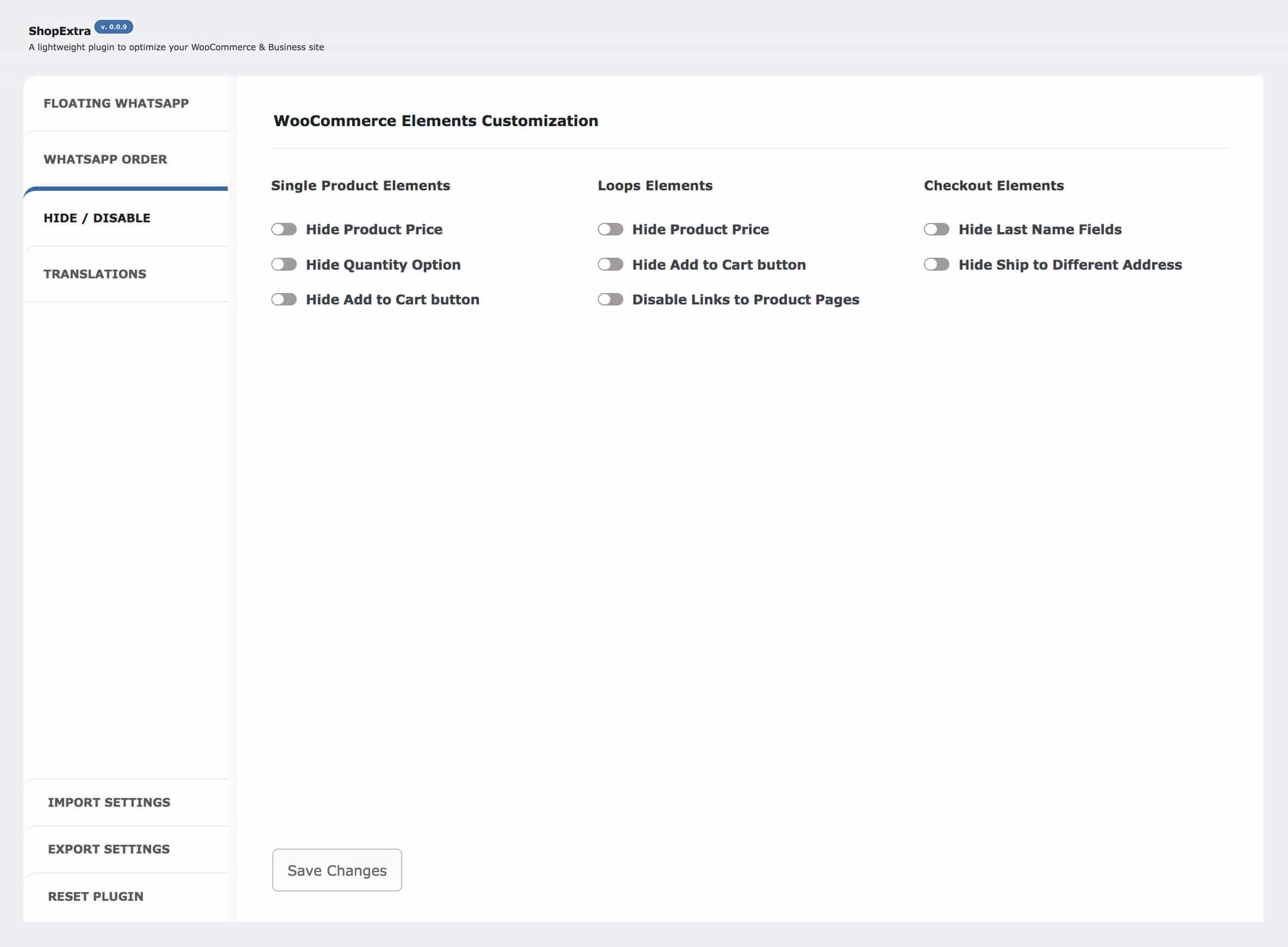Click the ShopExtra plugin title
1288x947 pixels.
coord(60,32)
